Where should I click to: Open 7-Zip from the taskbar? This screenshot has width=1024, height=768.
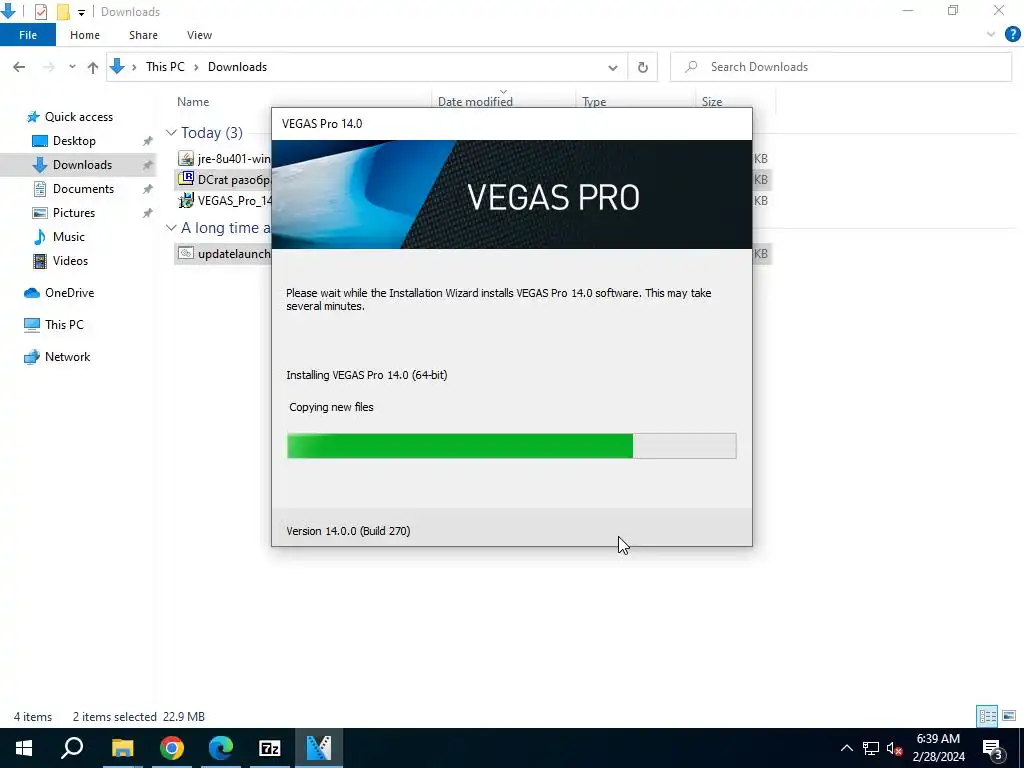click(x=270, y=748)
